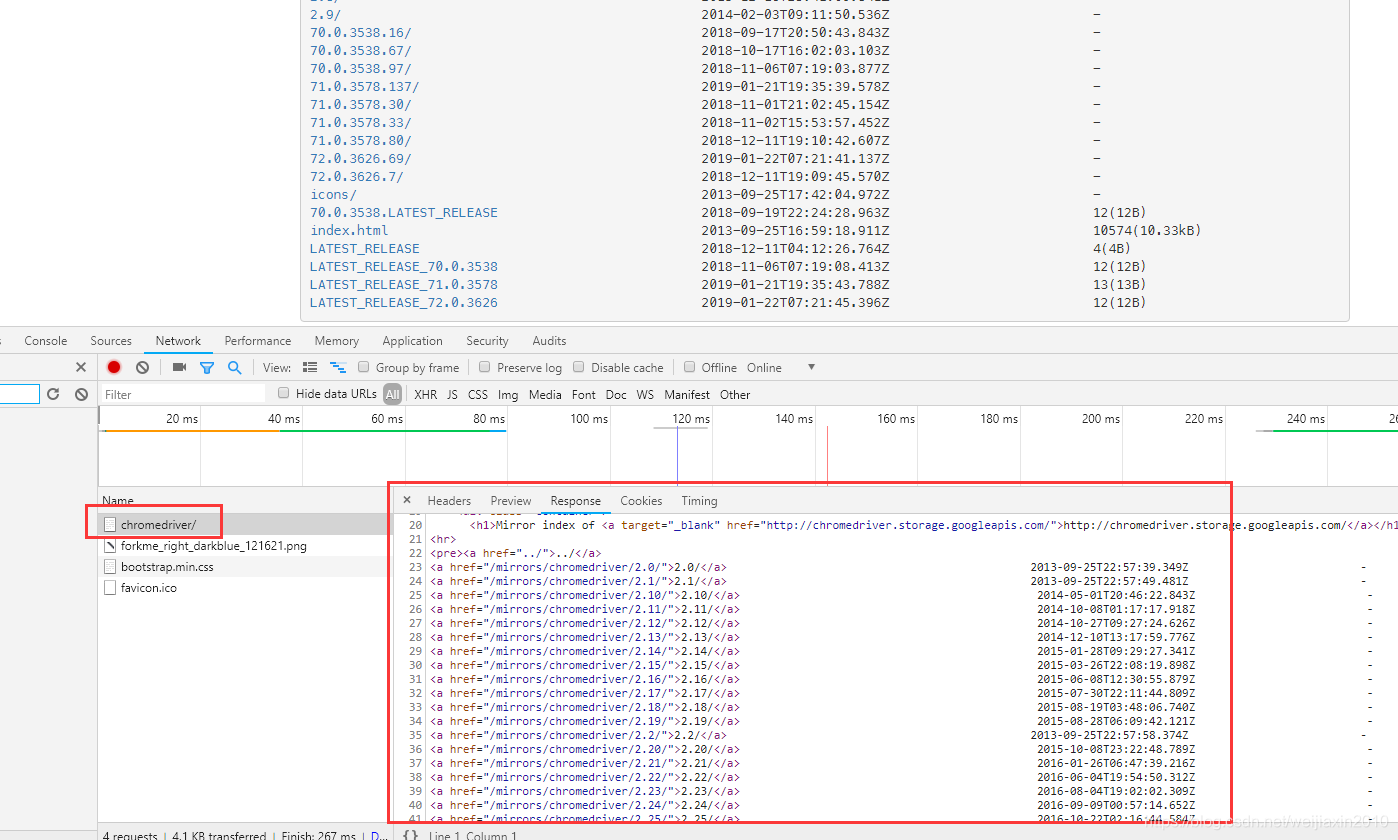Filter requests by XHR

click(426, 394)
